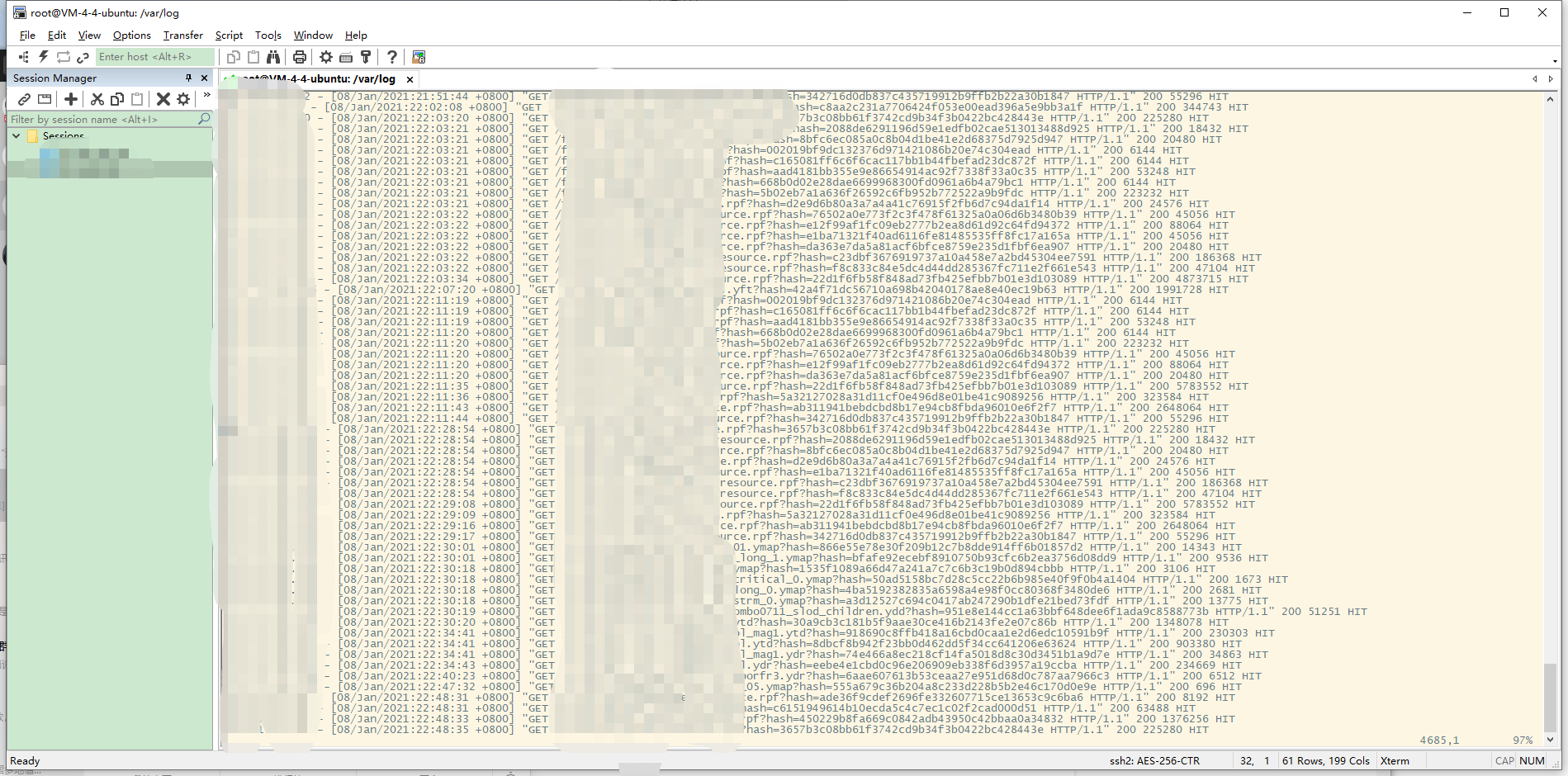
Task: Select the root@VM-4-4-ubuntu /var/log tab
Action: [318, 78]
